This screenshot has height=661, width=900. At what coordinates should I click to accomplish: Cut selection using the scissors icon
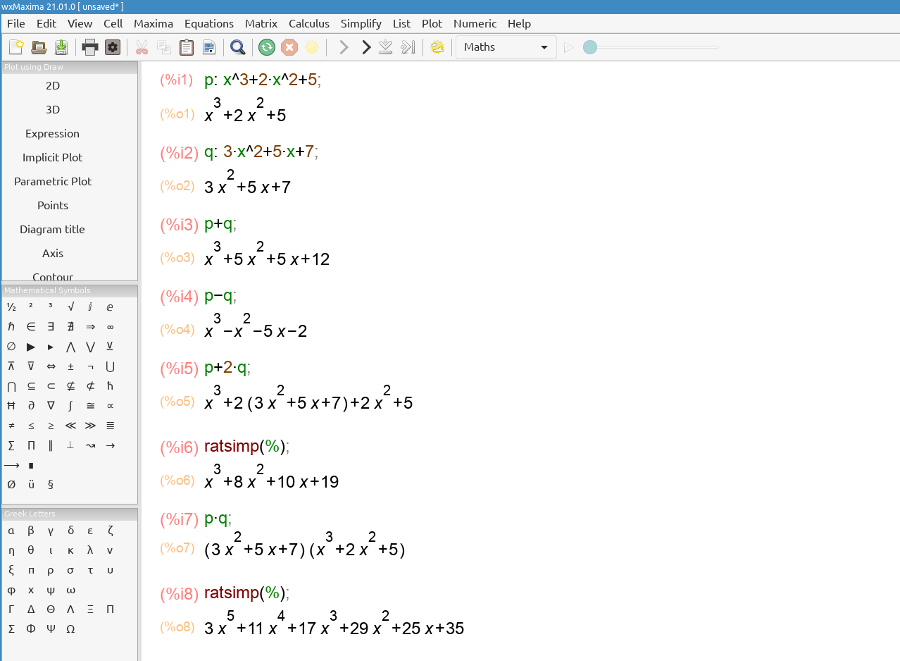[143, 46]
